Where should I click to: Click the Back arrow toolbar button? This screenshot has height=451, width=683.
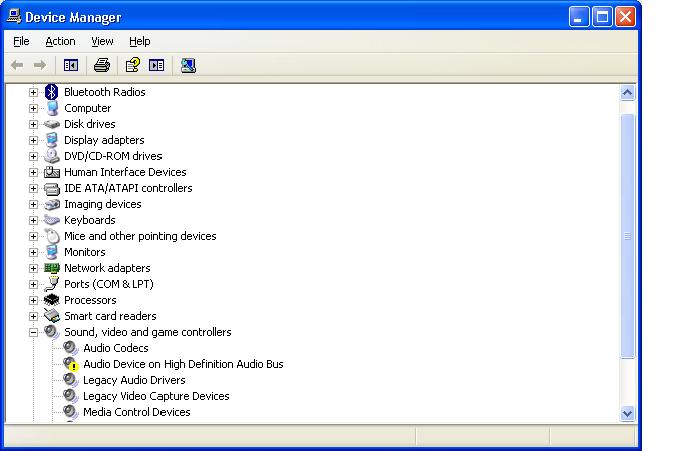[17, 65]
